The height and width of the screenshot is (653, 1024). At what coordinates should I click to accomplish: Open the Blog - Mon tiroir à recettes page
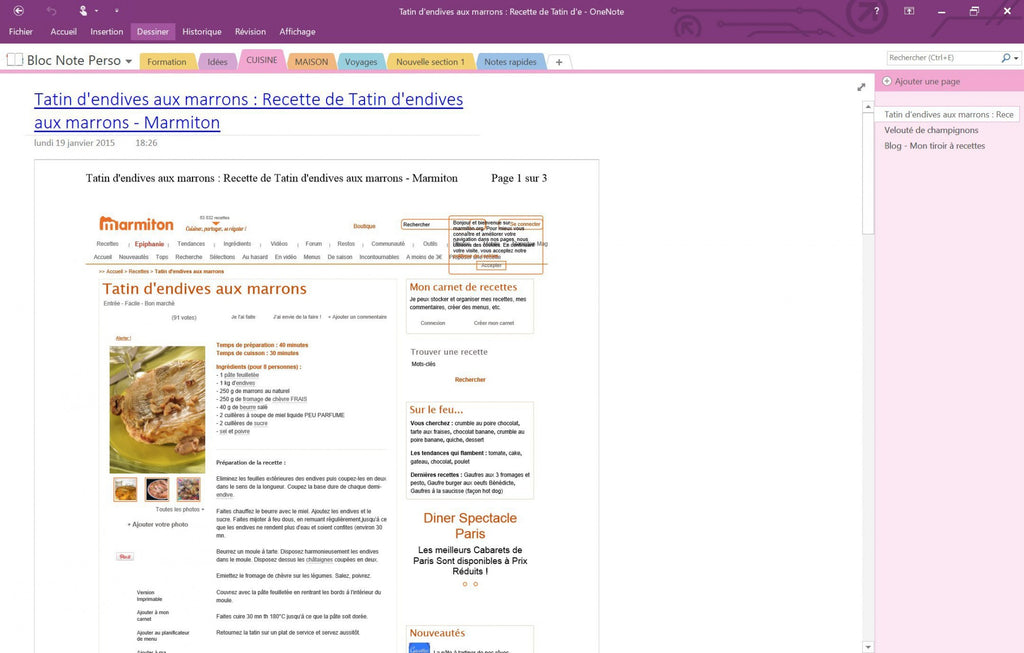click(935, 146)
